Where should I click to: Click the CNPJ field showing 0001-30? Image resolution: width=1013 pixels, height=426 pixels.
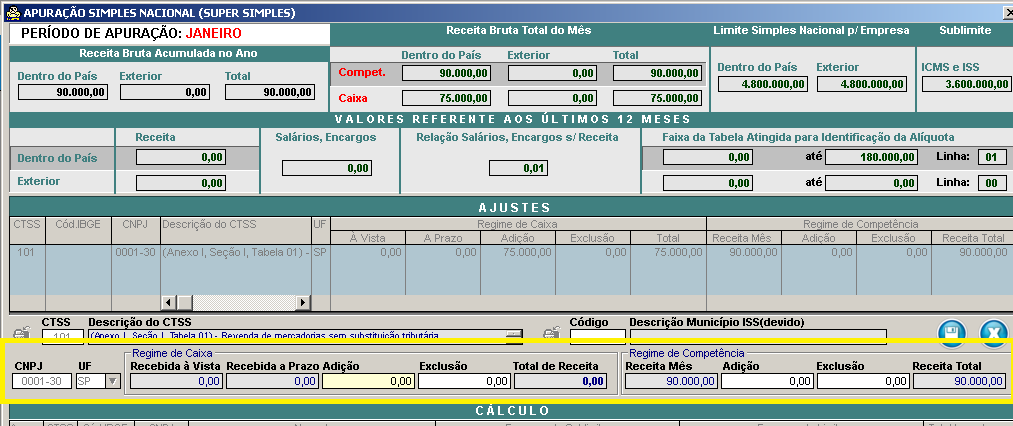[42, 381]
